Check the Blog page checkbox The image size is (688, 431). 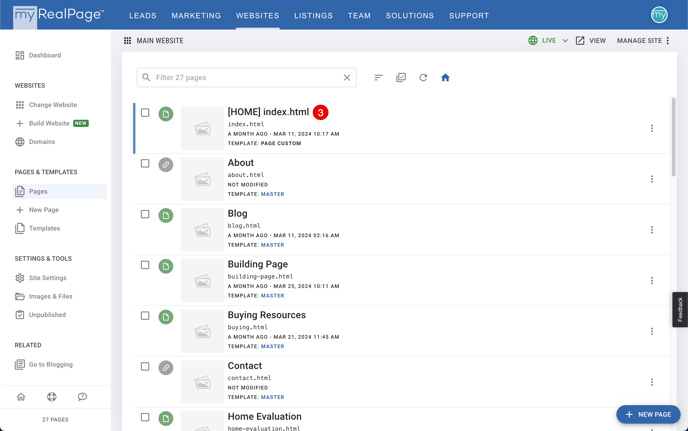tap(145, 214)
